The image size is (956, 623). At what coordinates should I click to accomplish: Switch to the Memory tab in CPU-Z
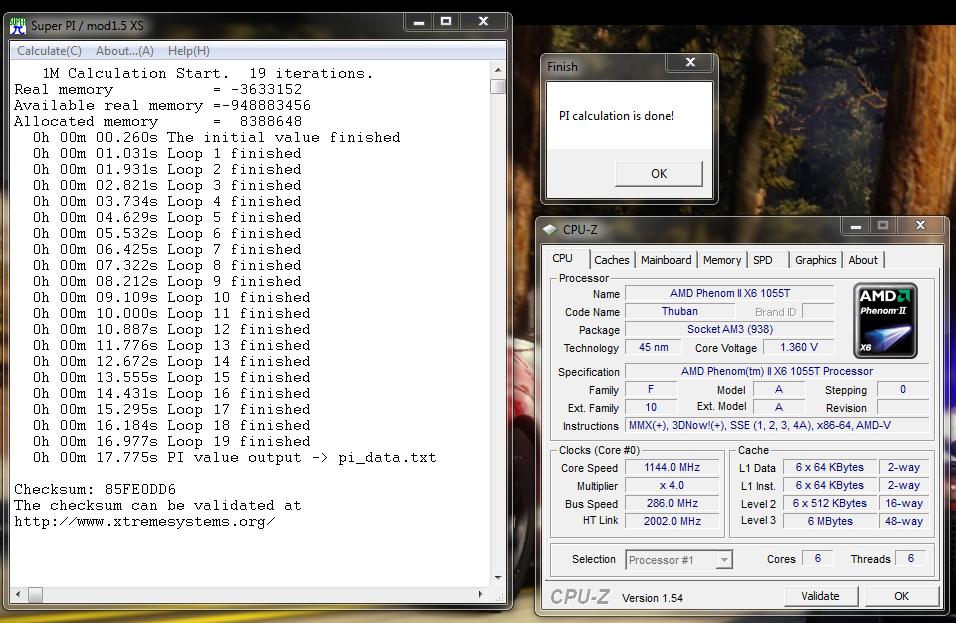(722, 260)
